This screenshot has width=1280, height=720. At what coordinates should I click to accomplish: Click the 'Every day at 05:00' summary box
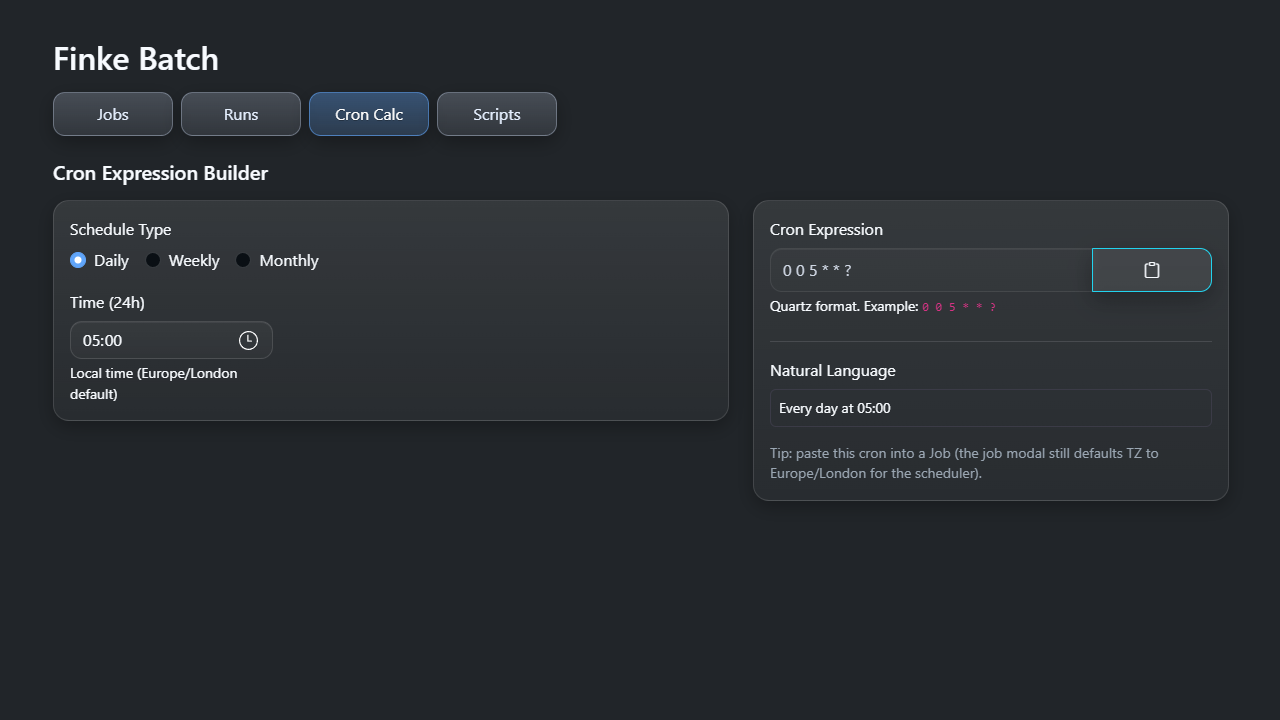990,408
